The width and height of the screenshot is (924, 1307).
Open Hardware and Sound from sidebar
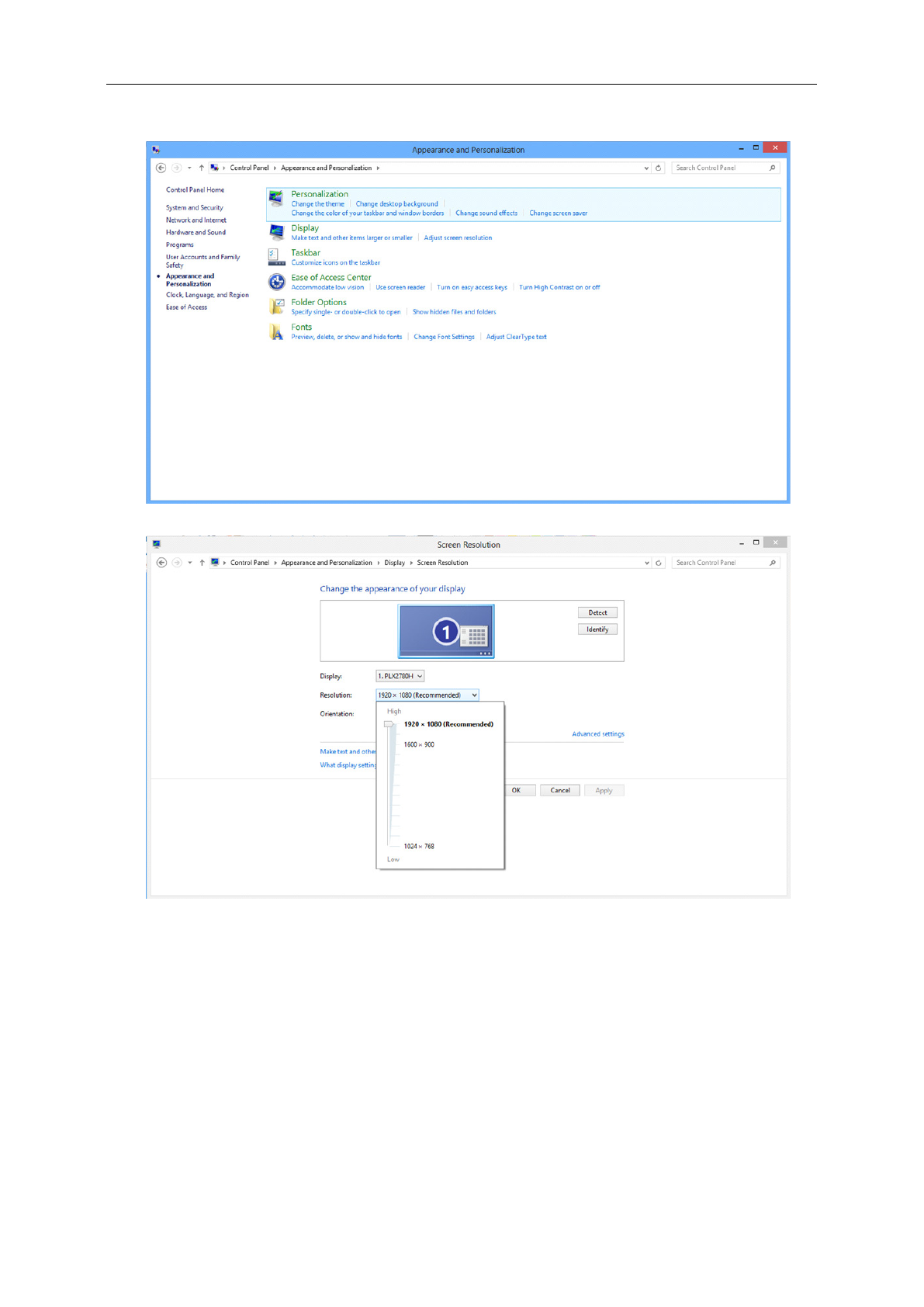[x=196, y=232]
